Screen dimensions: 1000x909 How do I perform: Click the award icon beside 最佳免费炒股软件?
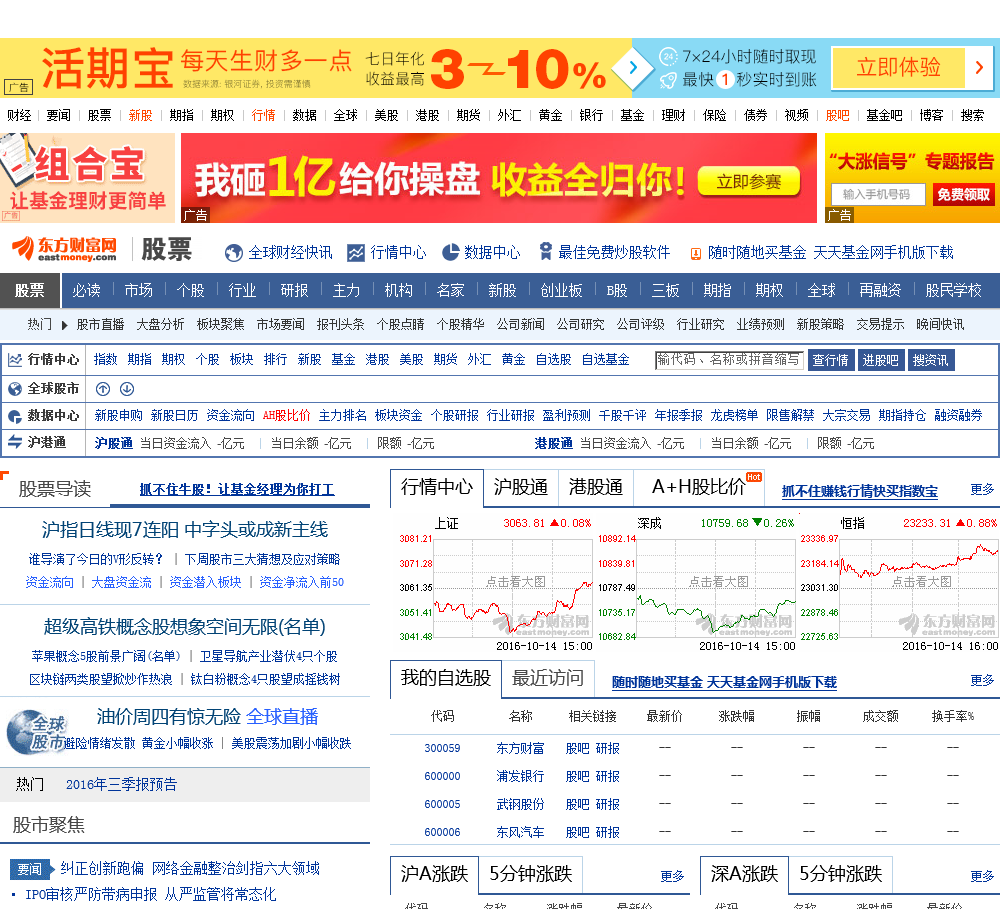(x=545, y=251)
